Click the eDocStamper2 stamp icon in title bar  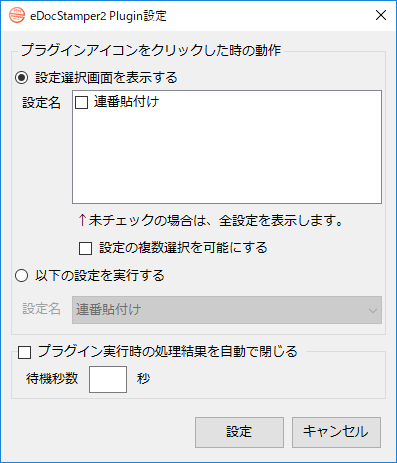point(17,15)
